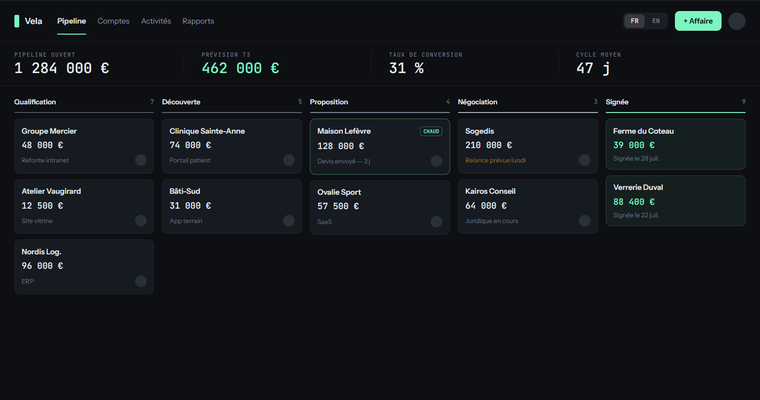Screen dimensions: 760x400
Task: Open the Atelier Vaugirard deal card
Action: 84,207
